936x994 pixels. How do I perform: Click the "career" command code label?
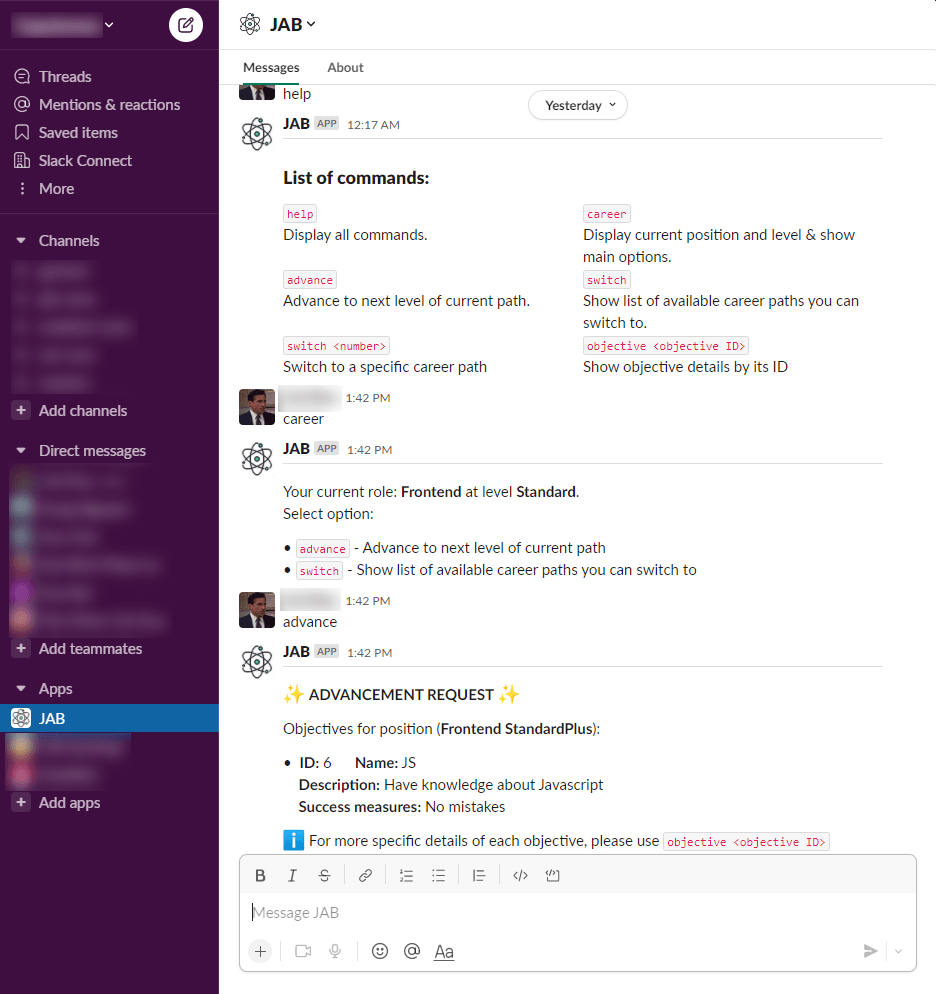[x=606, y=214]
